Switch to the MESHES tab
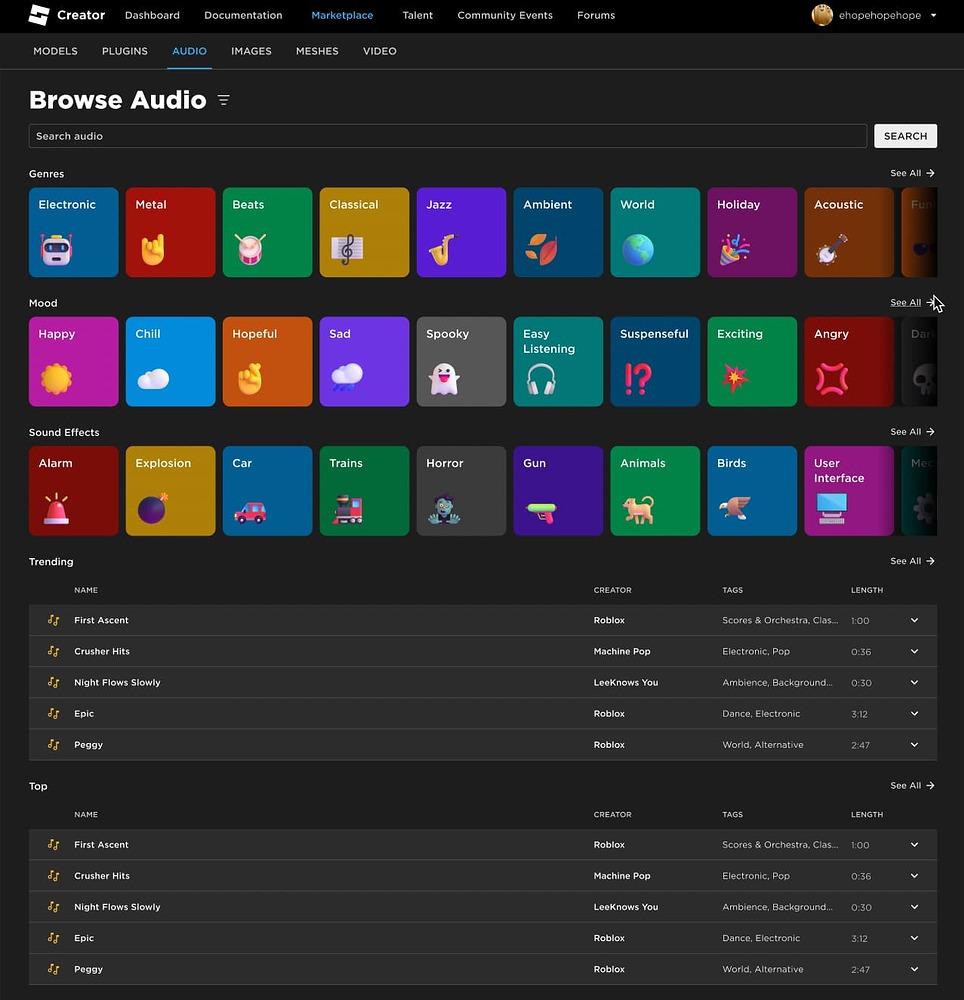The height and width of the screenshot is (1000, 964). click(317, 51)
